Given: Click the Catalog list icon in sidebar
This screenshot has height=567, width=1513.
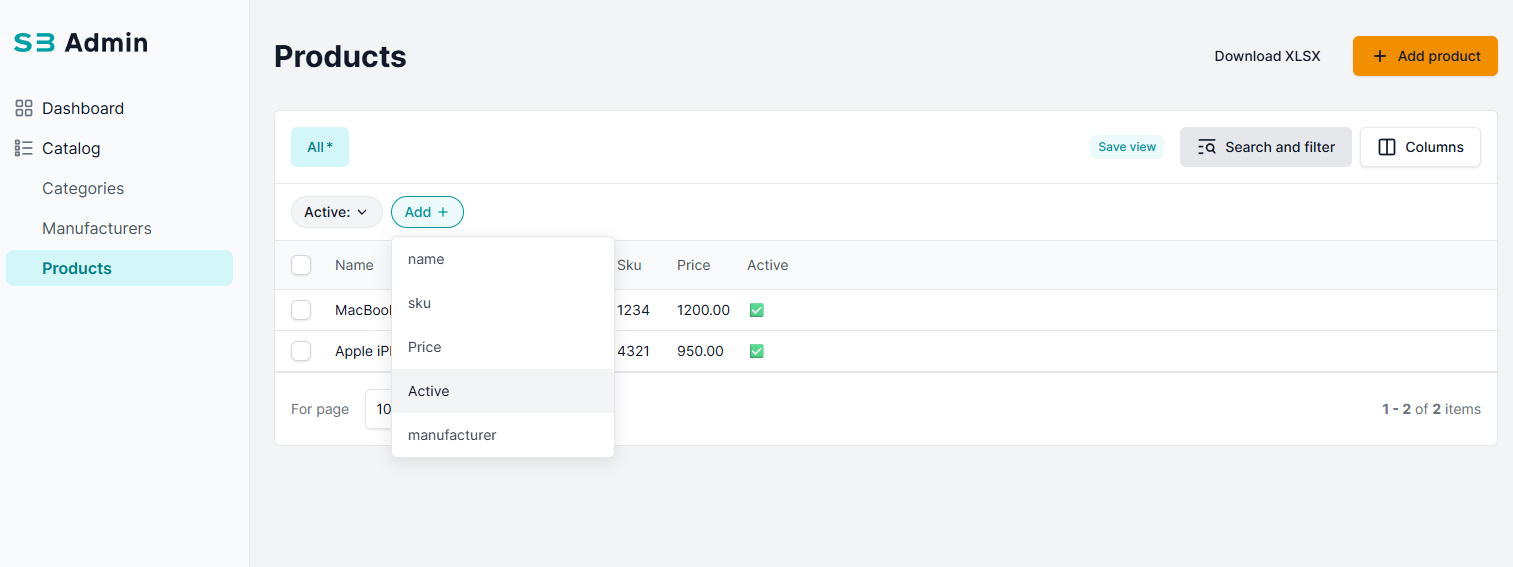Looking at the screenshot, I should click(24, 148).
